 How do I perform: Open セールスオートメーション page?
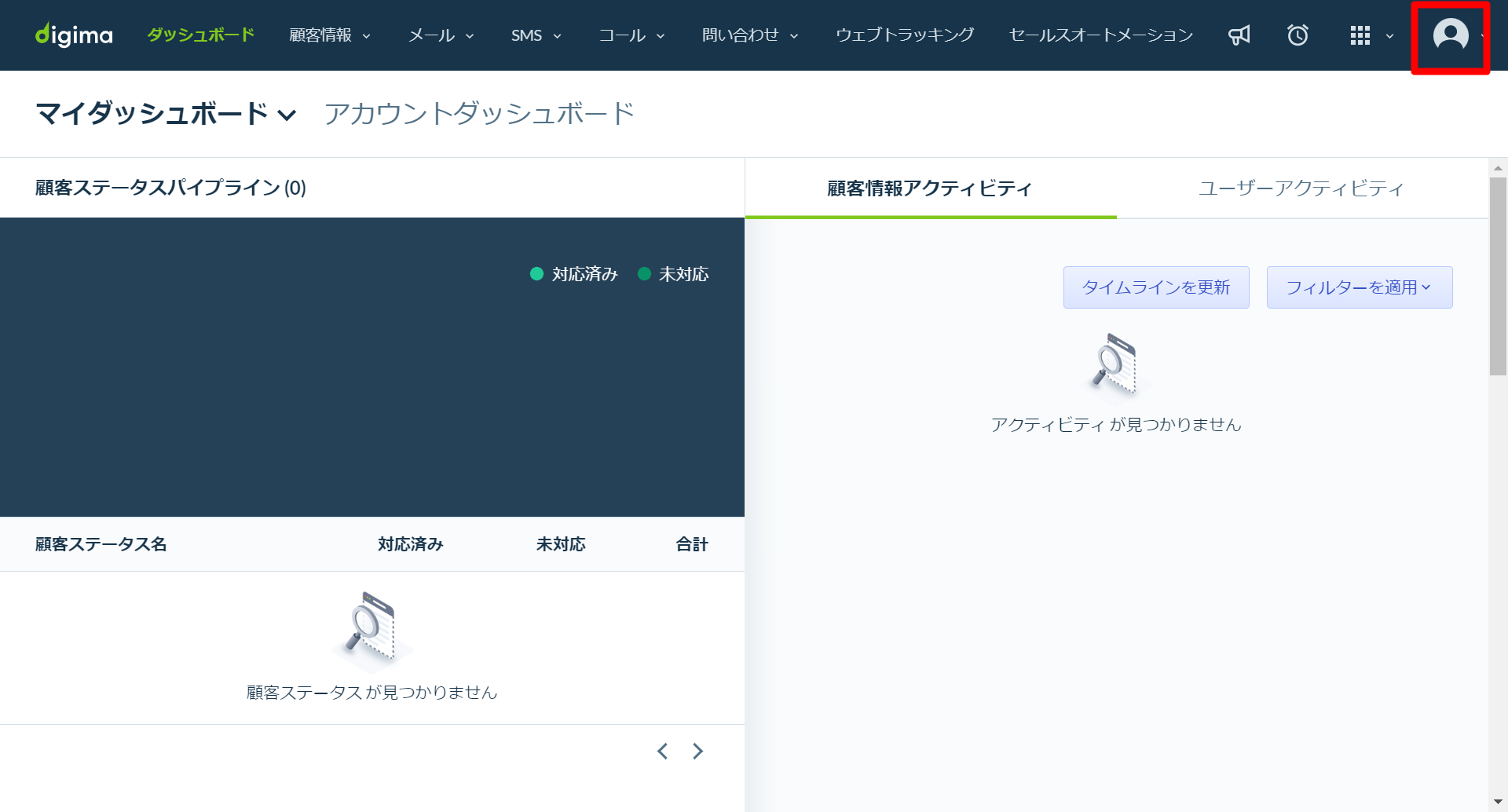(x=1101, y=35)
